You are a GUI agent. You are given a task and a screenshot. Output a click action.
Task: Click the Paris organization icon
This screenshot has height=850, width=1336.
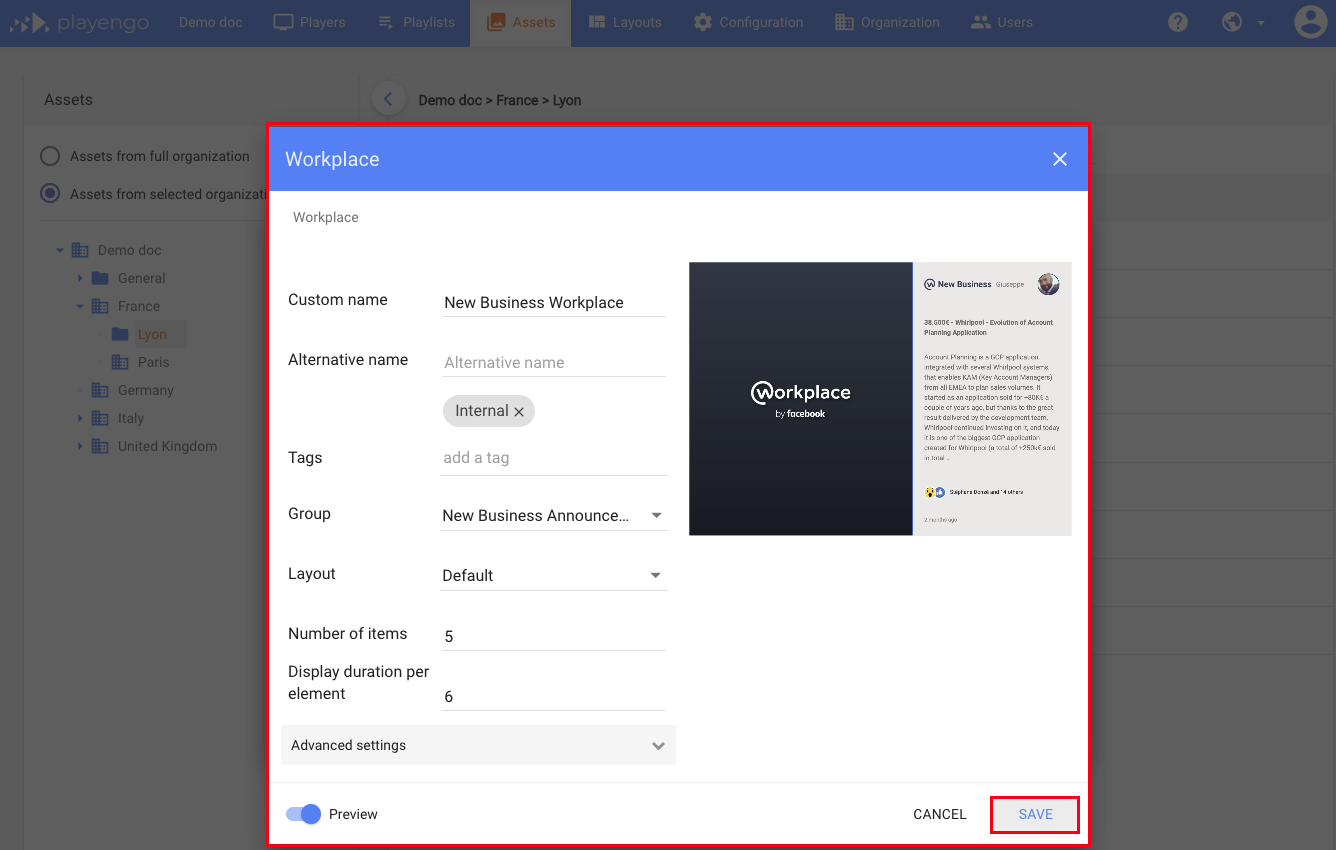(x=120, y=362)
